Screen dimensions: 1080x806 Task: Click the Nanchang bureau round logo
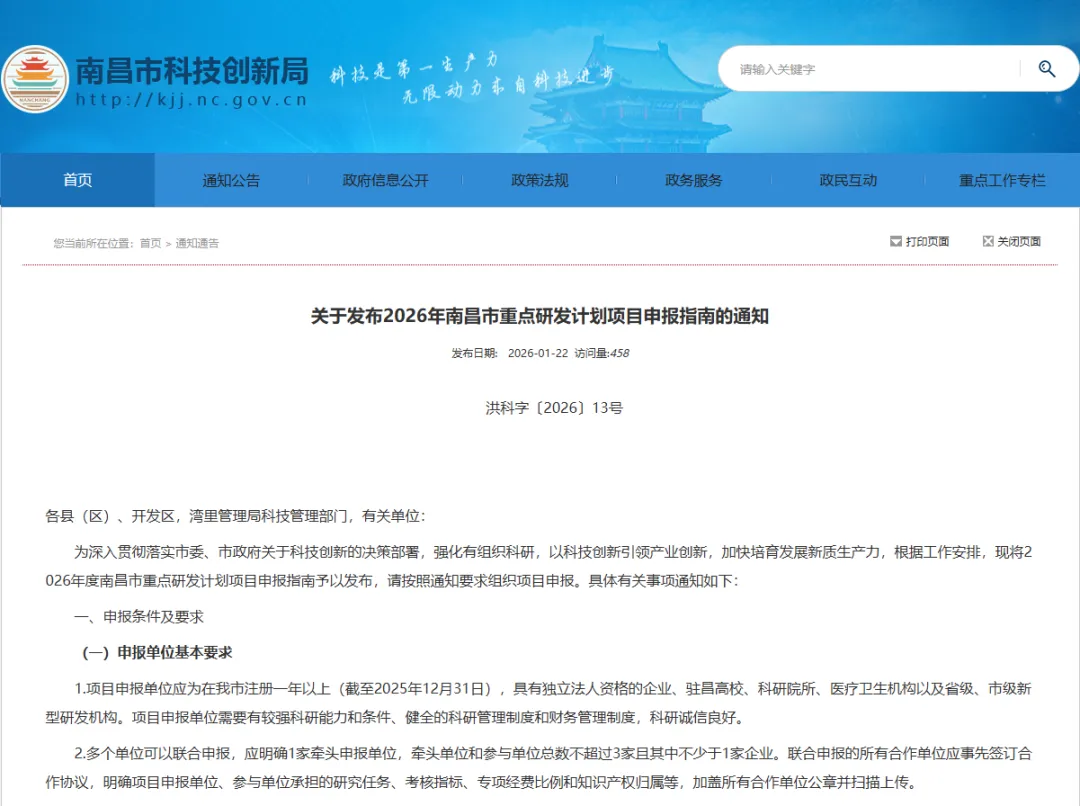click(x=35, y=79)
